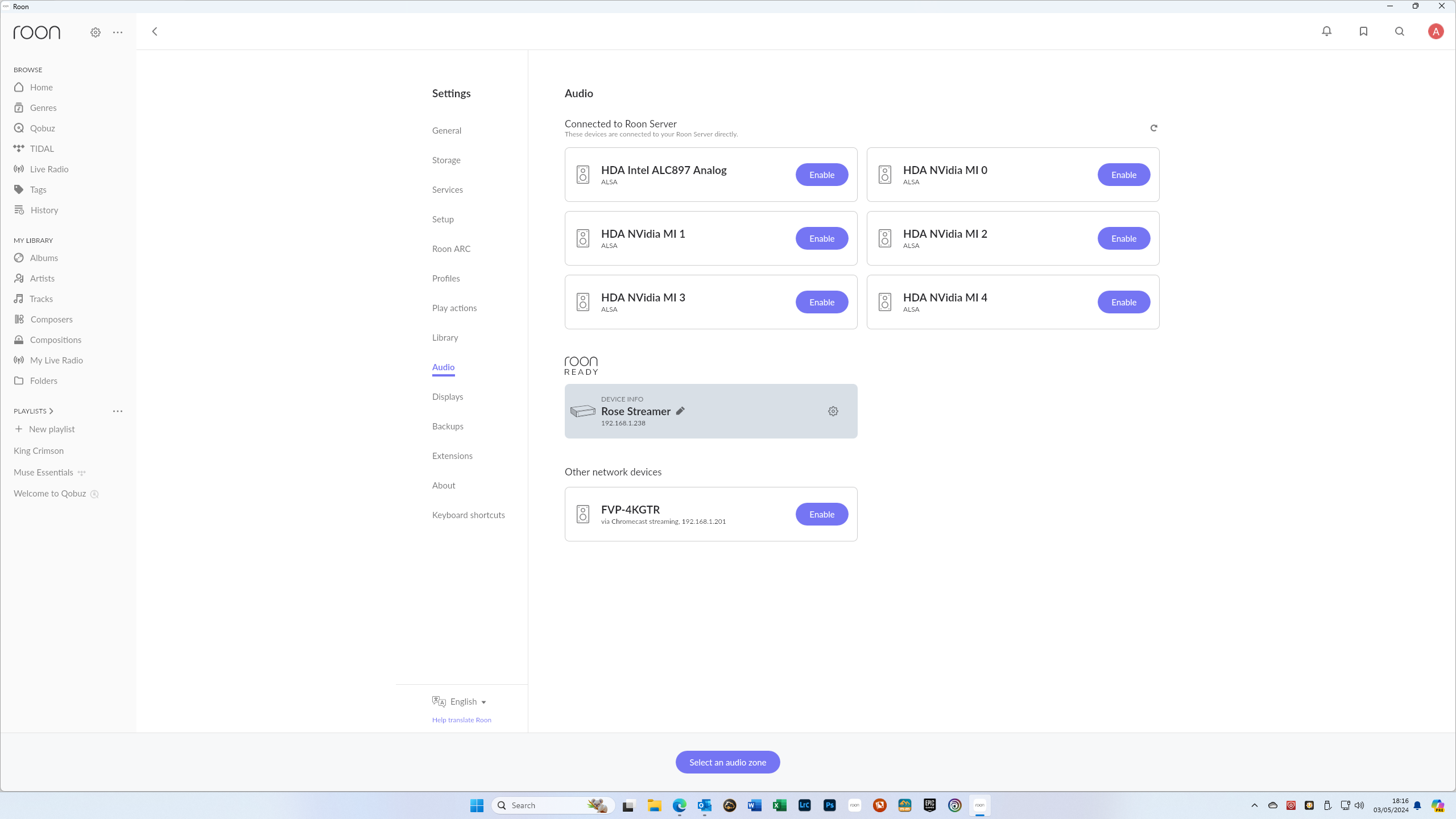Open Rose Streamer device settings gear

click(x=833, y=411)
